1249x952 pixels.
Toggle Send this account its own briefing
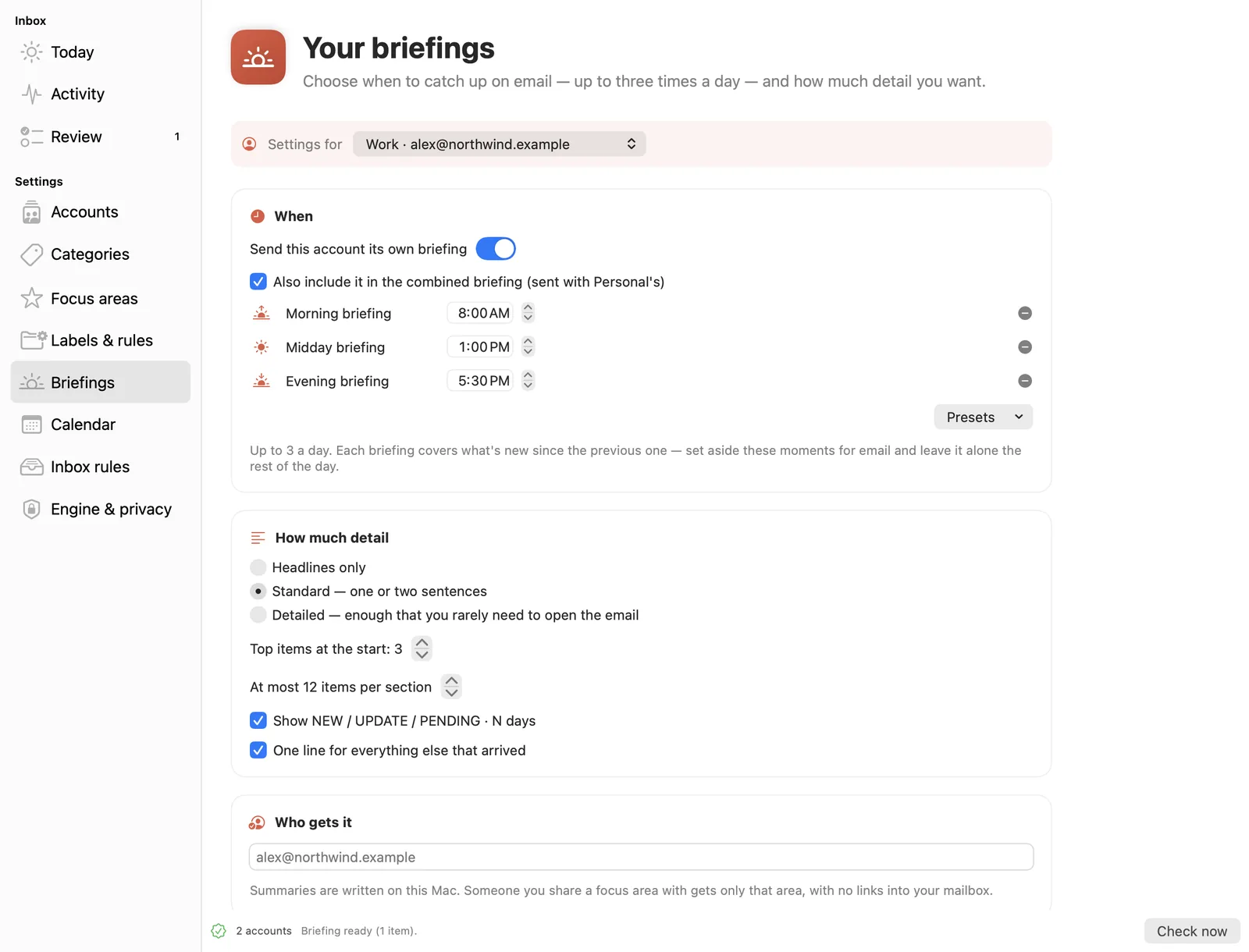[x=496, y=249]
